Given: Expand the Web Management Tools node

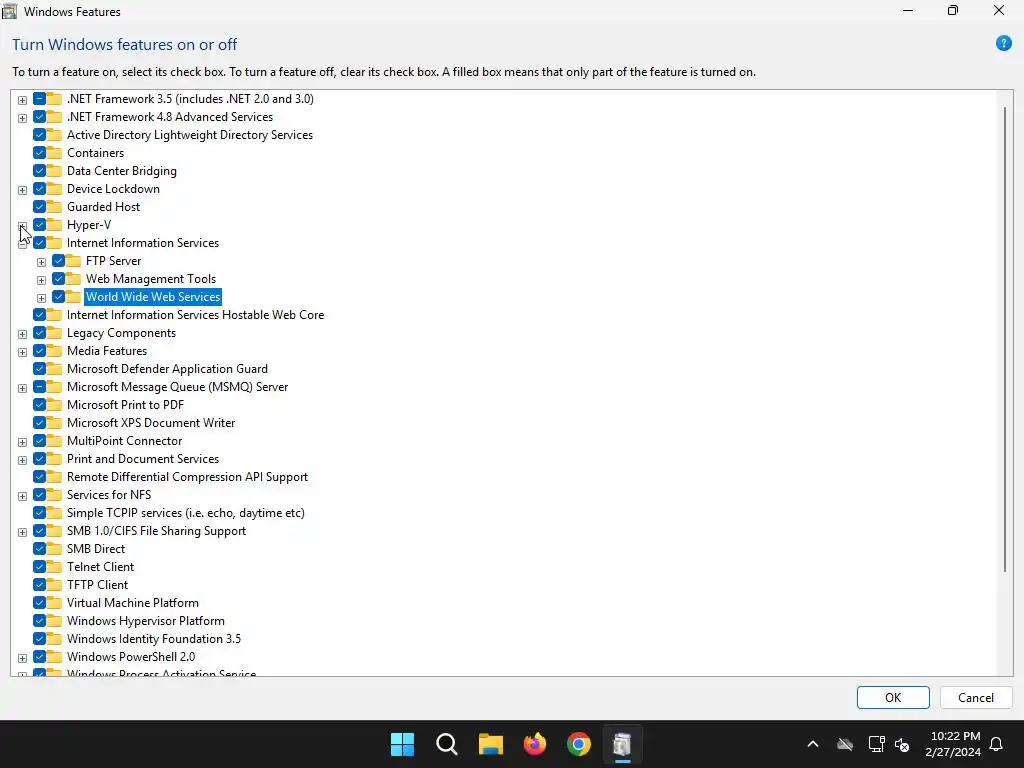Looking at the screenshot, I should point(41,280).
